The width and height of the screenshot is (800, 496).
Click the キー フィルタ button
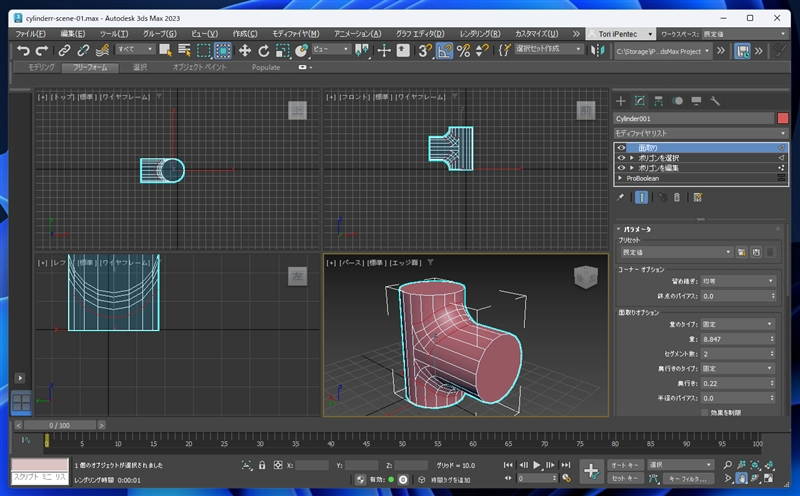pos(687,479)
